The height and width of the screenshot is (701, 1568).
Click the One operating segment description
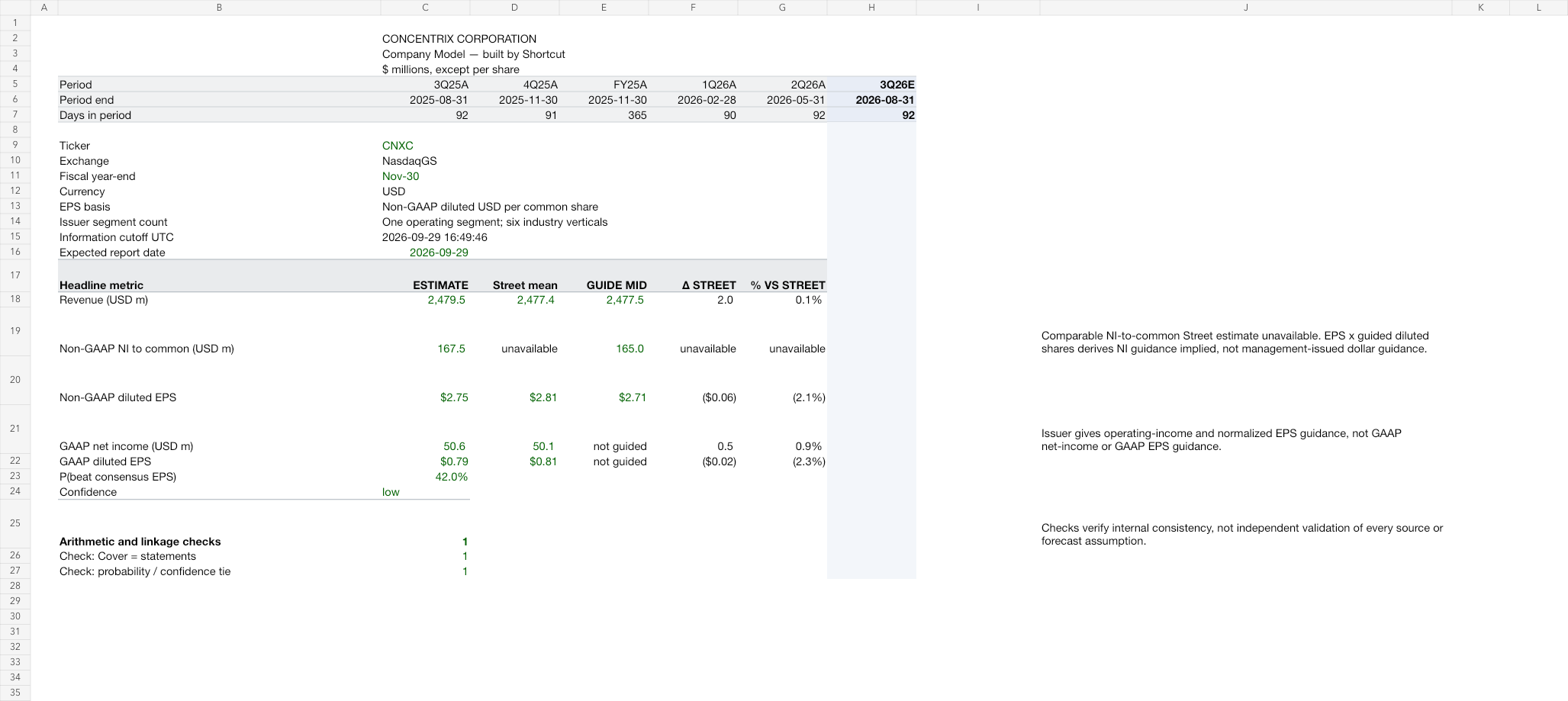pyautogui.click(x=494, y=222)
